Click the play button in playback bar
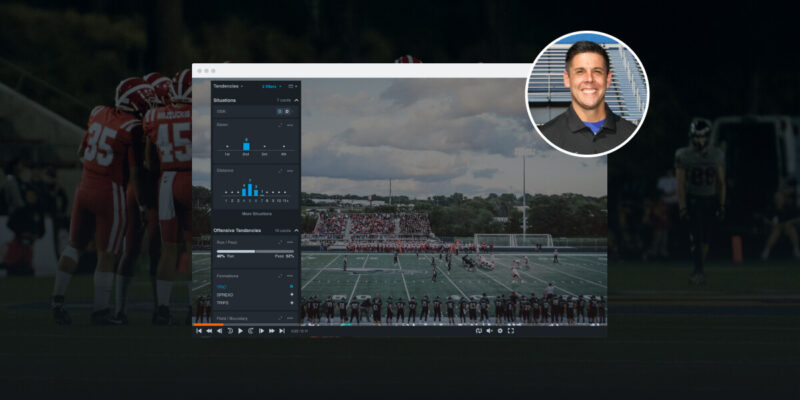 pyautogui.click(x=240, y=330)
